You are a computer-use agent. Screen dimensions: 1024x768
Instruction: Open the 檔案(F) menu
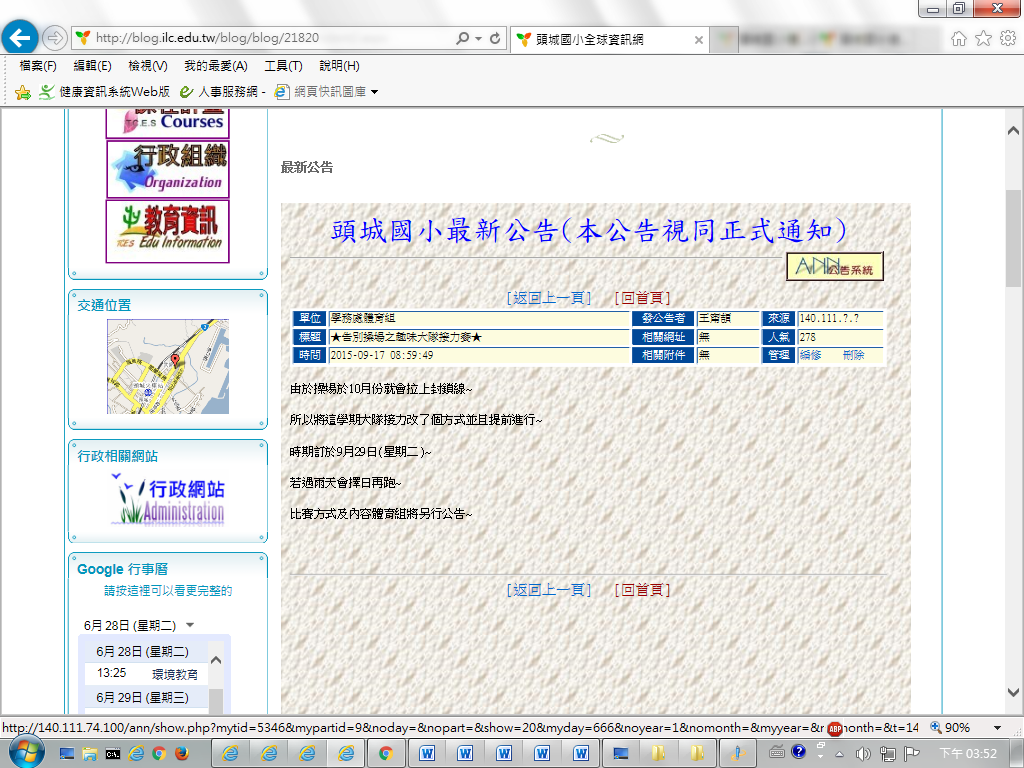click(x=38, y=66)
